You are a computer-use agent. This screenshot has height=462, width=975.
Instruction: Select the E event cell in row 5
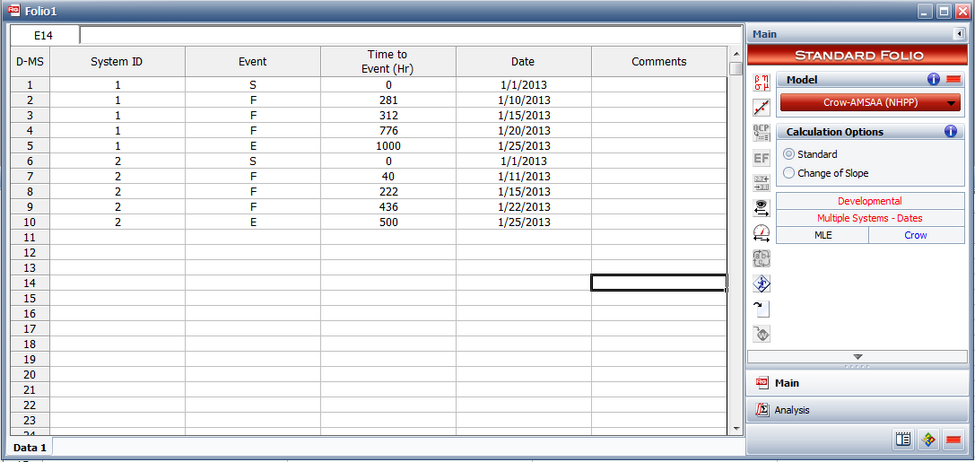[252, 146]
